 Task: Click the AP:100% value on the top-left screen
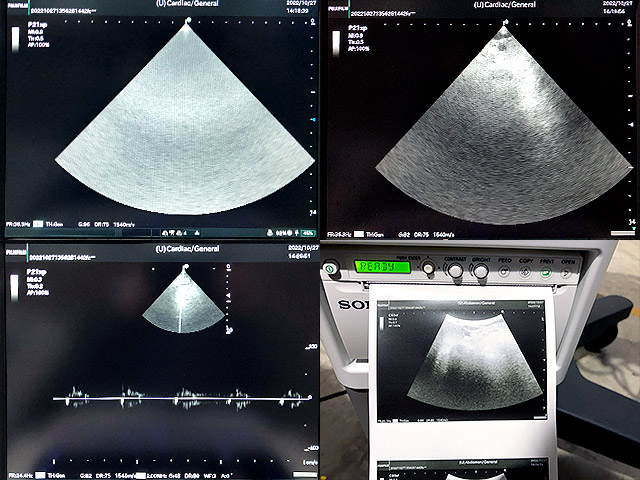(38, 45)
